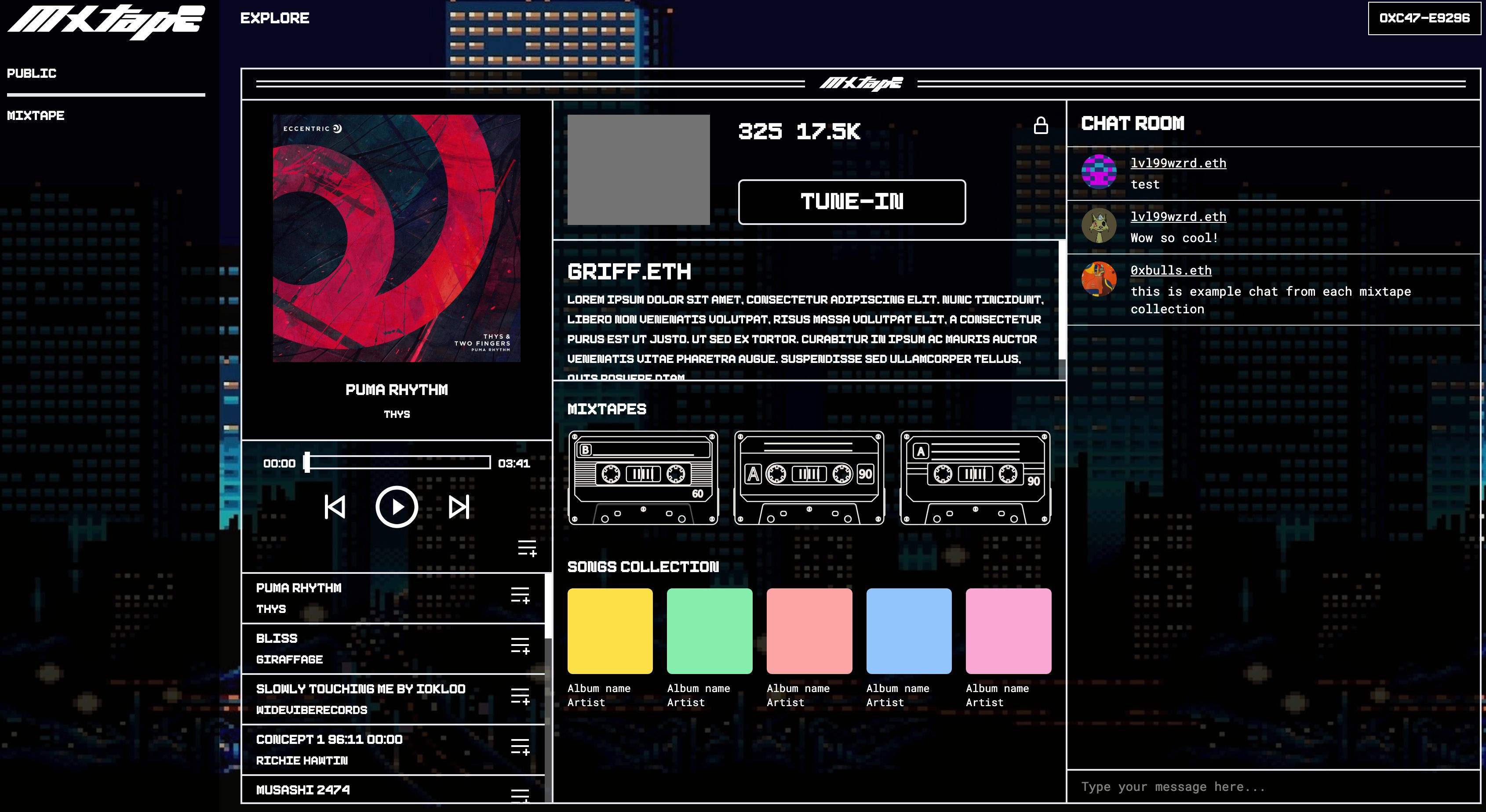Screen dimensions: 1486x812
Task: Add Puma Rhythm to playlist icon
Action: 520,595
